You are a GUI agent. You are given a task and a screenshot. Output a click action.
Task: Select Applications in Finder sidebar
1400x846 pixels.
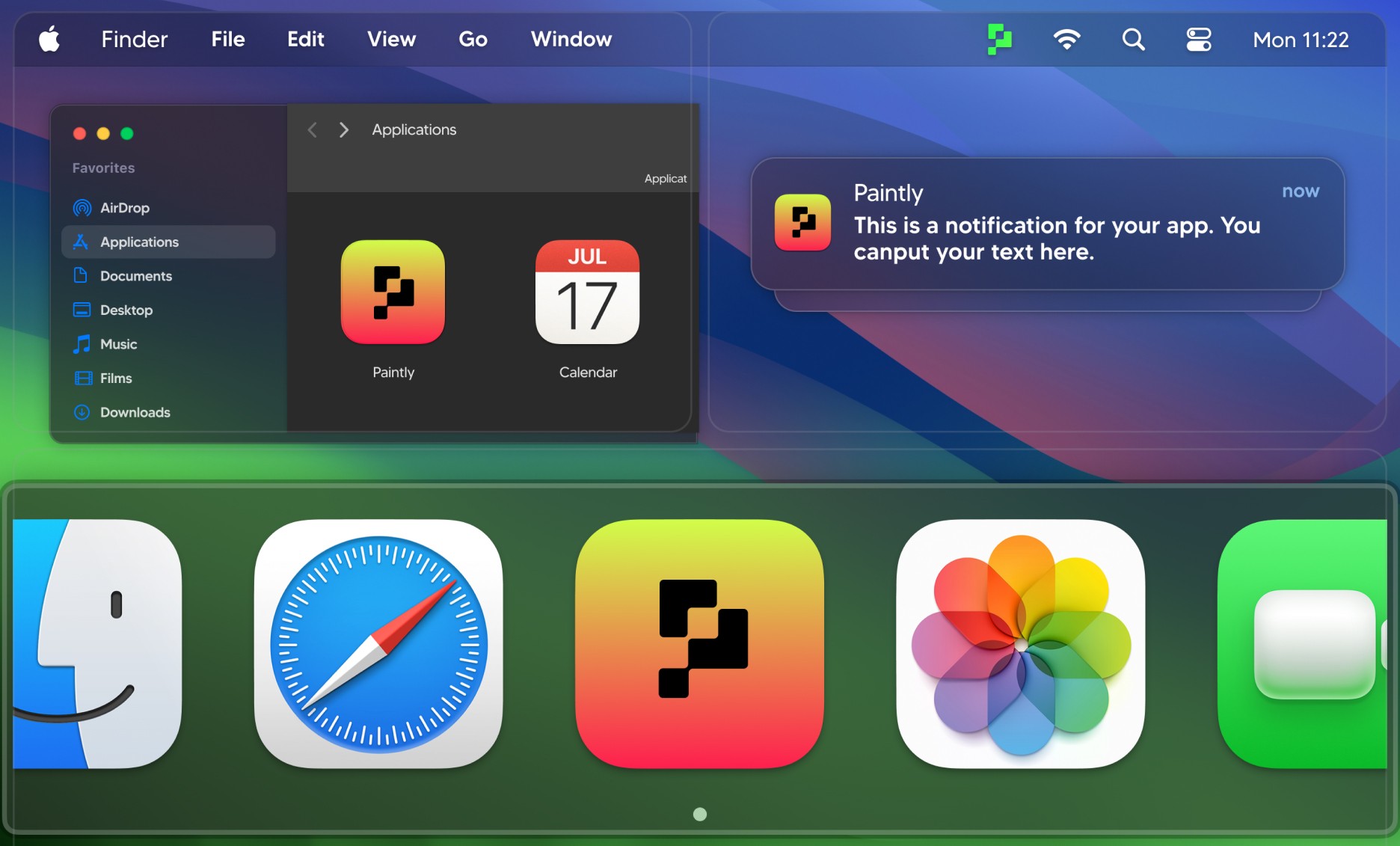click(x=168, y=242)
